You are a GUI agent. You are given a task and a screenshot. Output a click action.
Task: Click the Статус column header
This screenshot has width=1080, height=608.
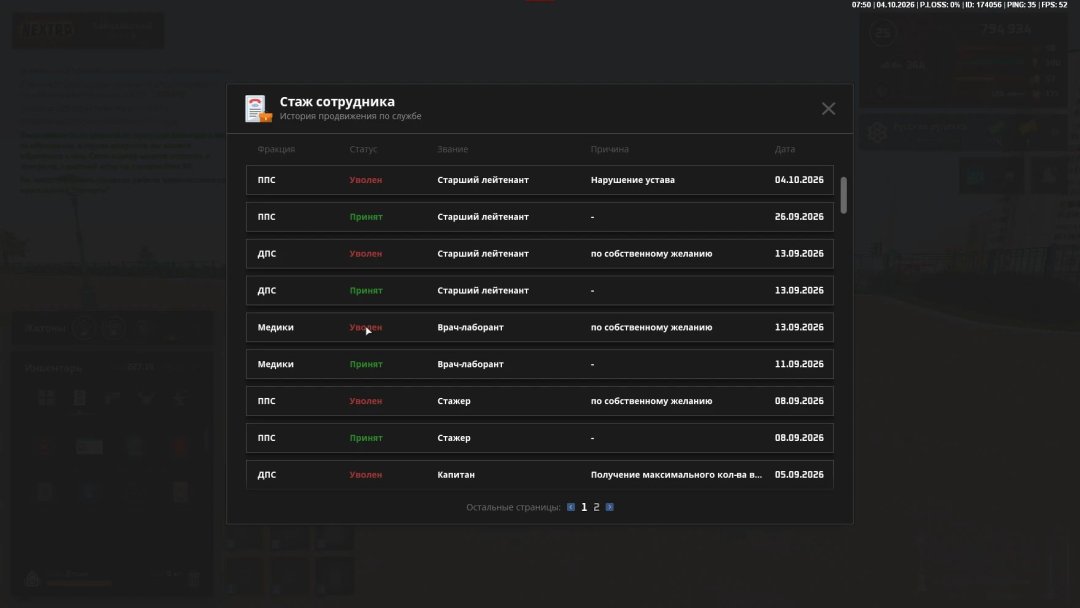(364, 149)
